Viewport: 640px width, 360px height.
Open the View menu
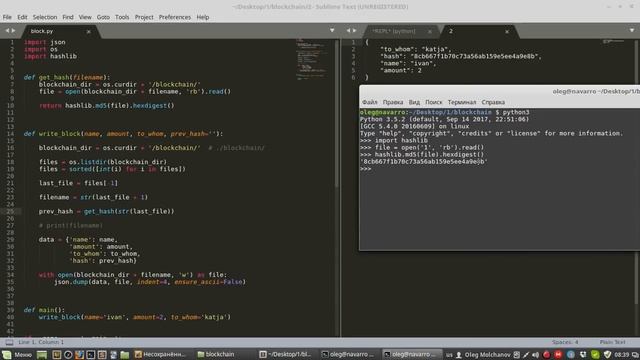click(85, 17)
